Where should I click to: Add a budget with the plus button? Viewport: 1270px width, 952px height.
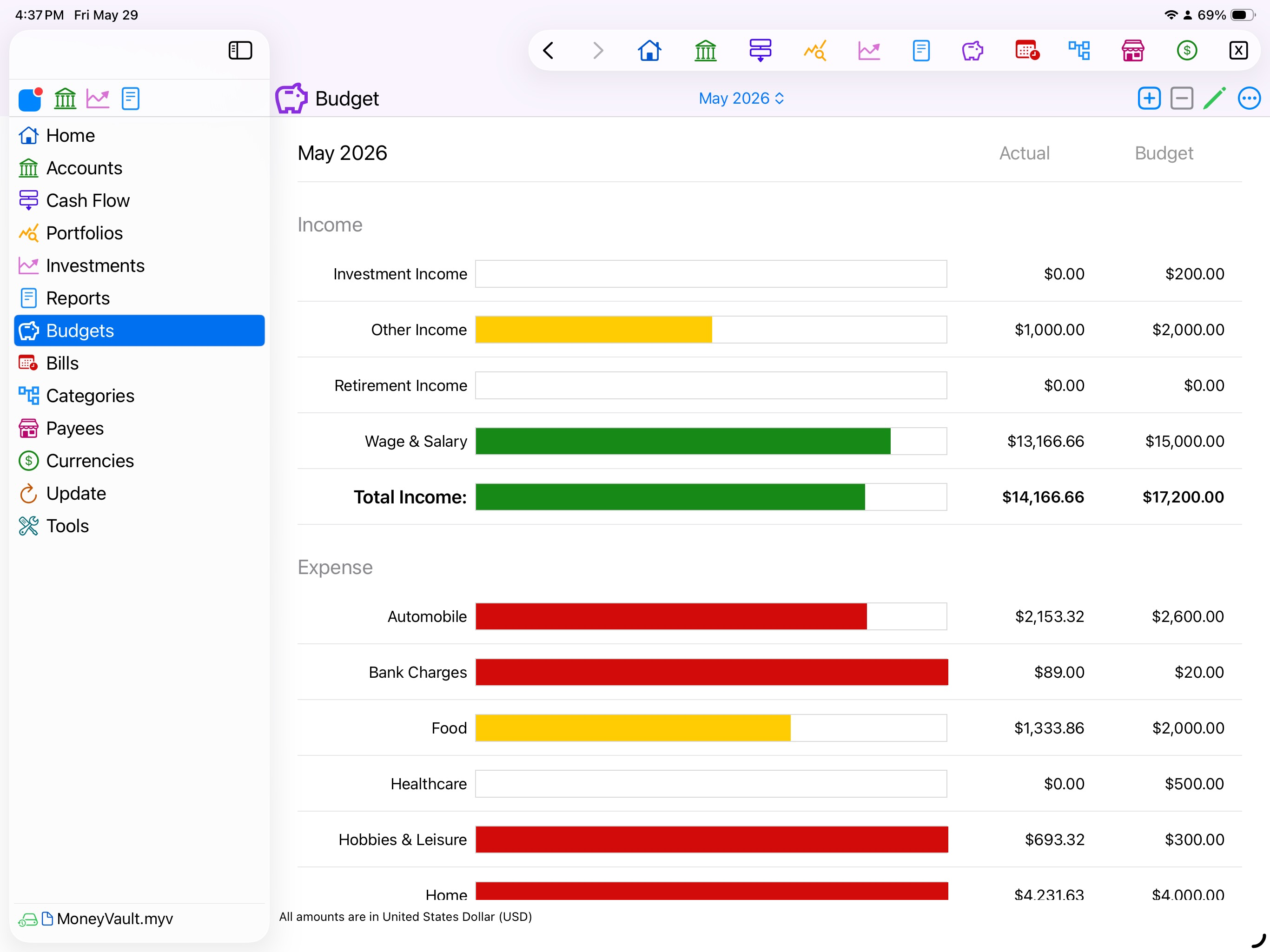(x=1149, y=99)
